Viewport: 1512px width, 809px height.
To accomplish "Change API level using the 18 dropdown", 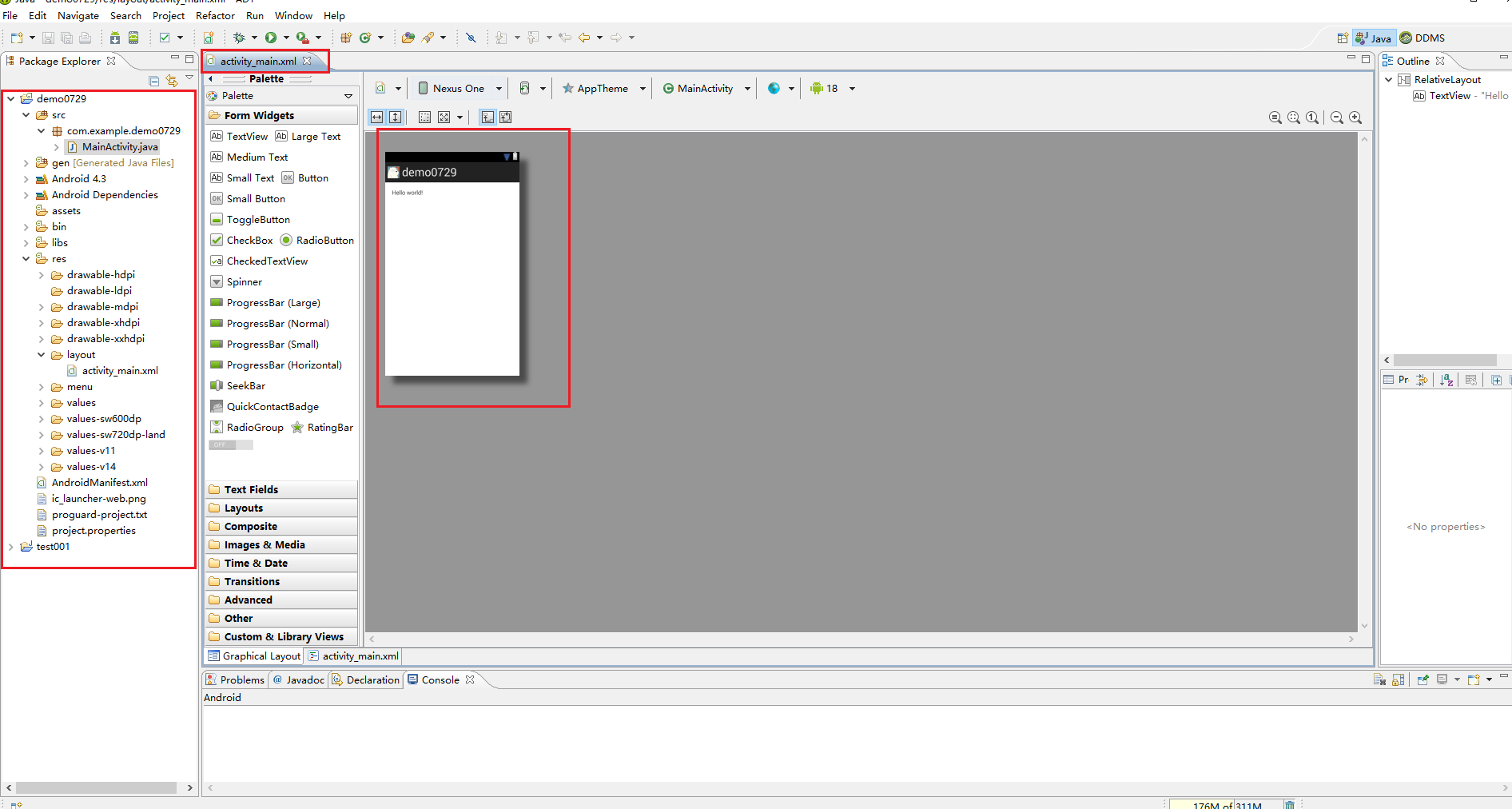I will (x=852, y=88).
